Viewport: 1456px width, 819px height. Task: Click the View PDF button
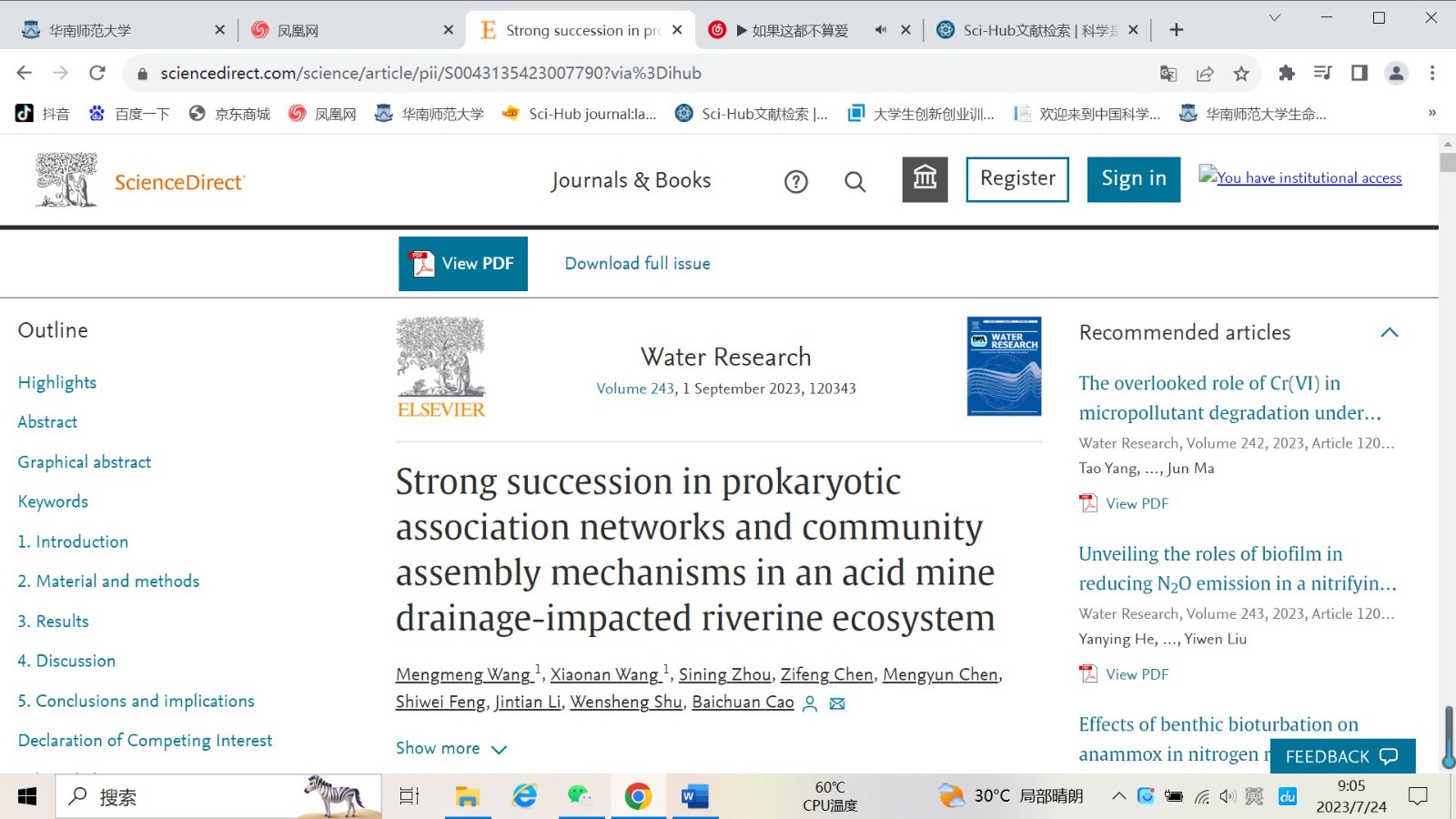[463, 264]
